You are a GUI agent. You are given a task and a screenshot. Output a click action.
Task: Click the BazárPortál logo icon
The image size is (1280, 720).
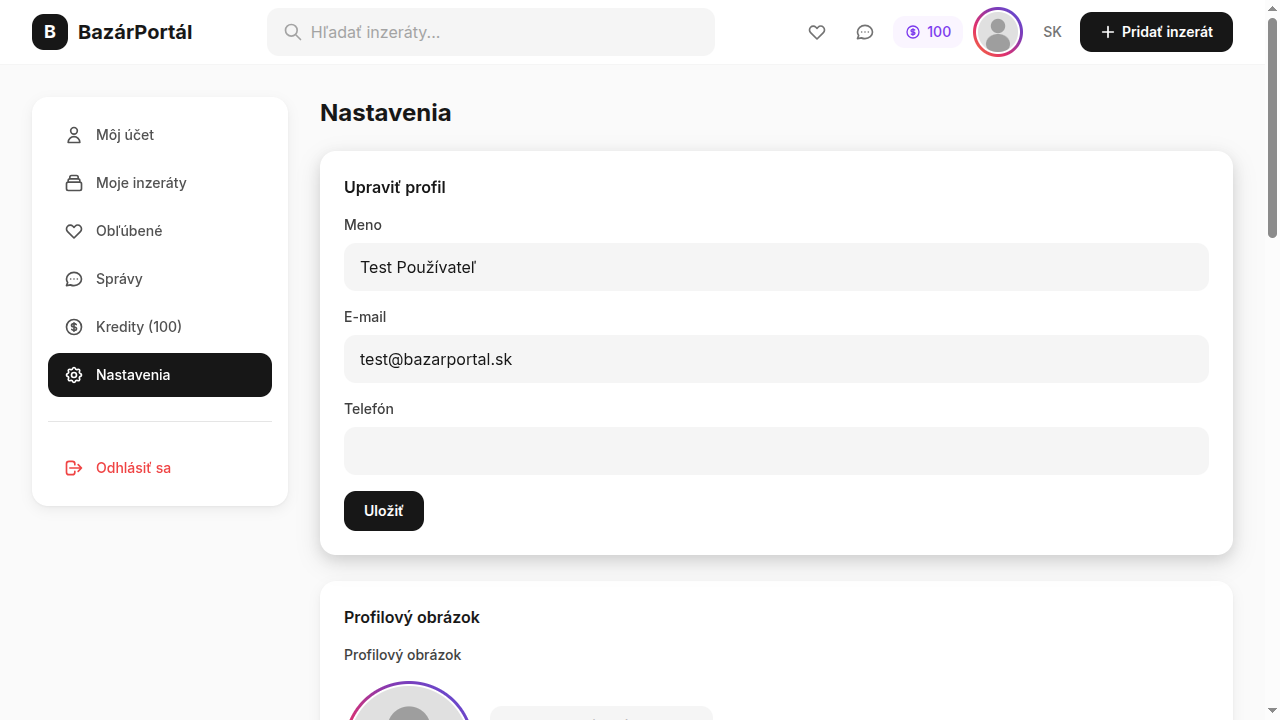(x=50, y=32)
